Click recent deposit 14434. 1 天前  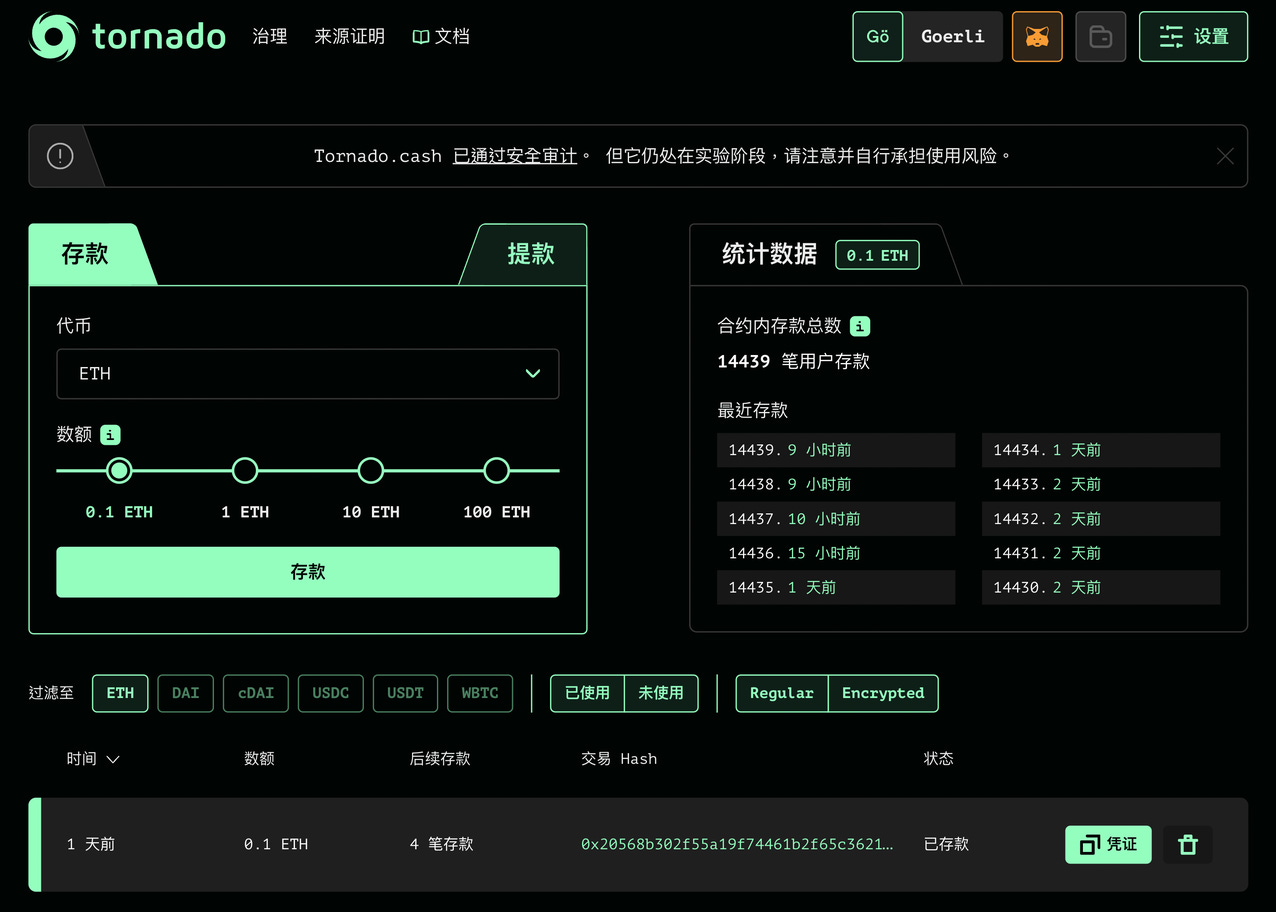tap(1101, 450)
